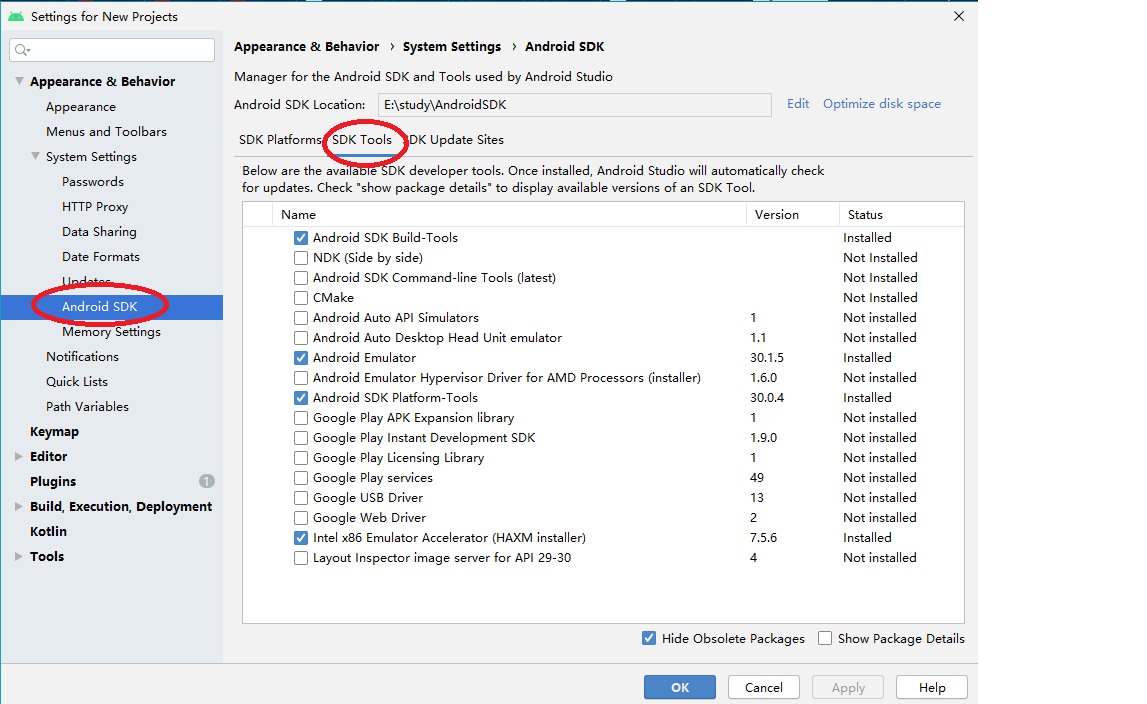Check Emulator Hypervisor Driver for AMD Processors
The image size is (1147, 704).
tap(301, 378)
